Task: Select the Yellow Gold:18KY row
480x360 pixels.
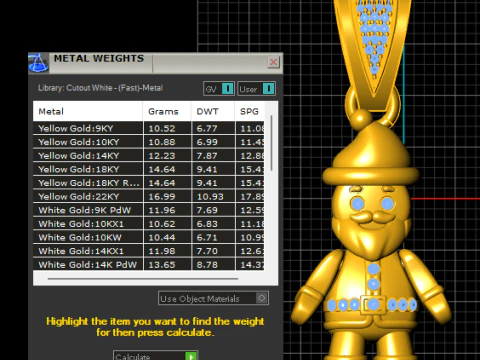Action: [149, 169]
